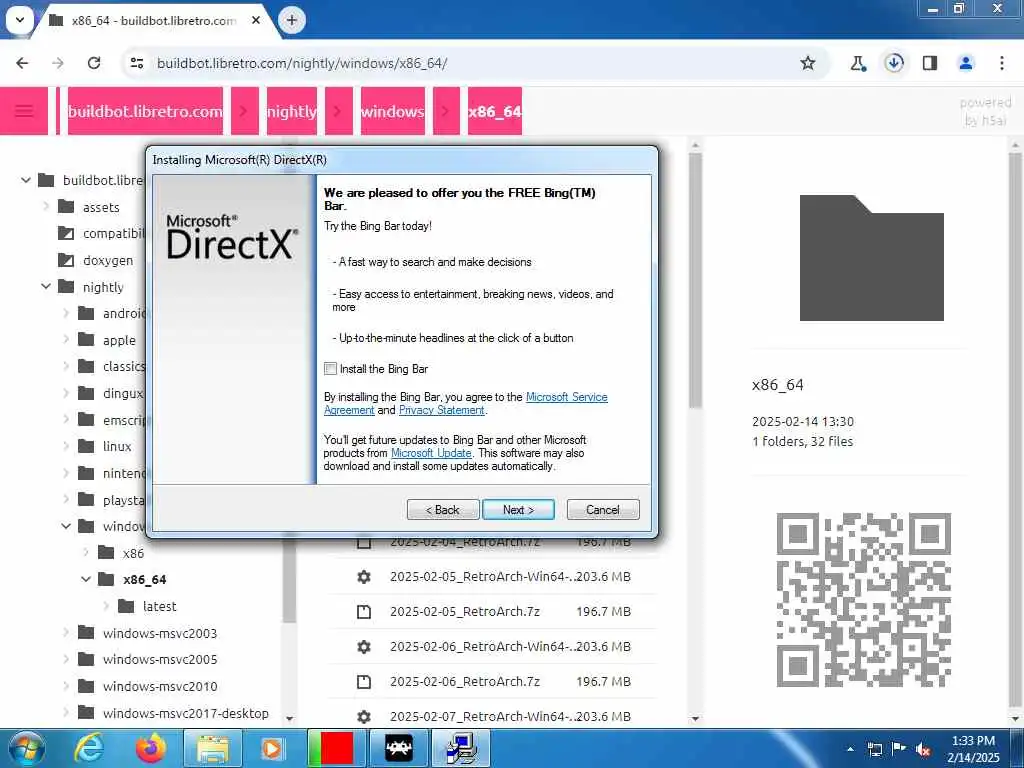Switch to the DirectX installer taskbar icon
1024x768 pixels.
(x=461, y=748)
